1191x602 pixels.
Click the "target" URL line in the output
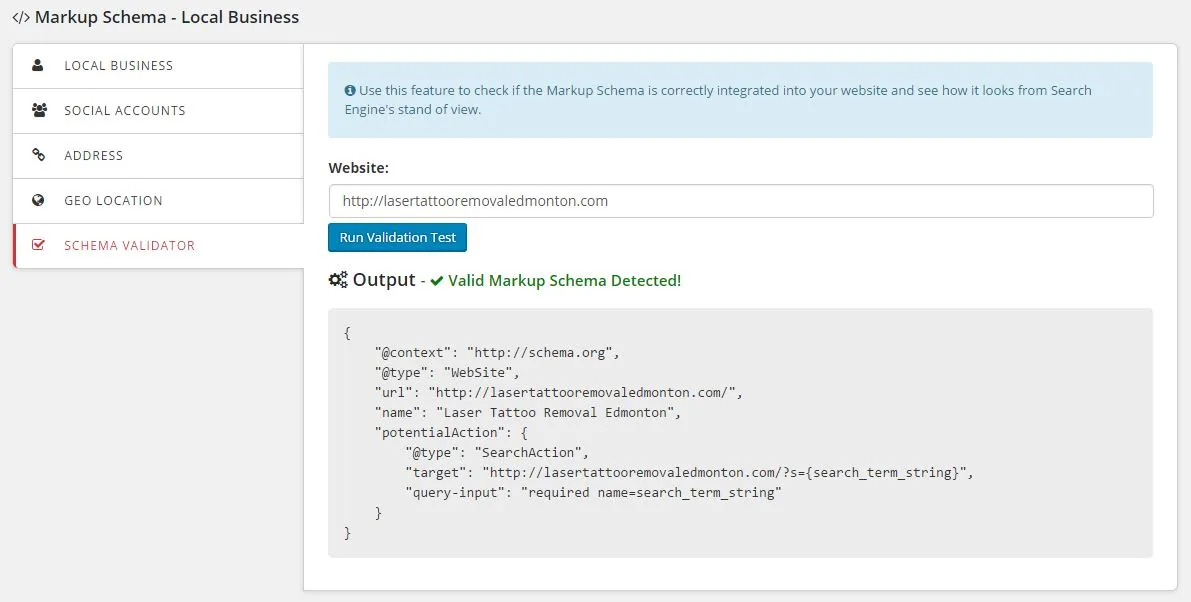689,472
